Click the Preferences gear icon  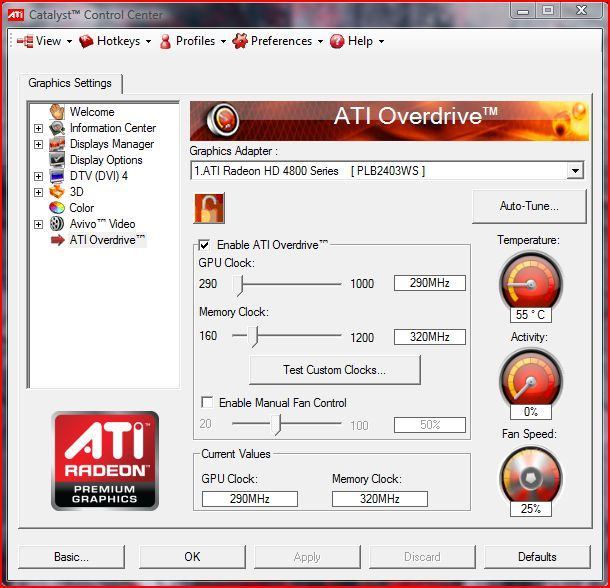[x=240, y=41]
